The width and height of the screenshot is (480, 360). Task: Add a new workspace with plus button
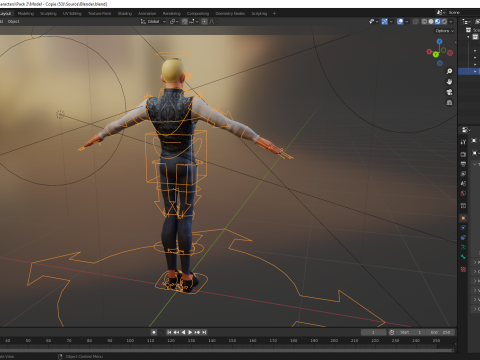click(x=274, y=14)
